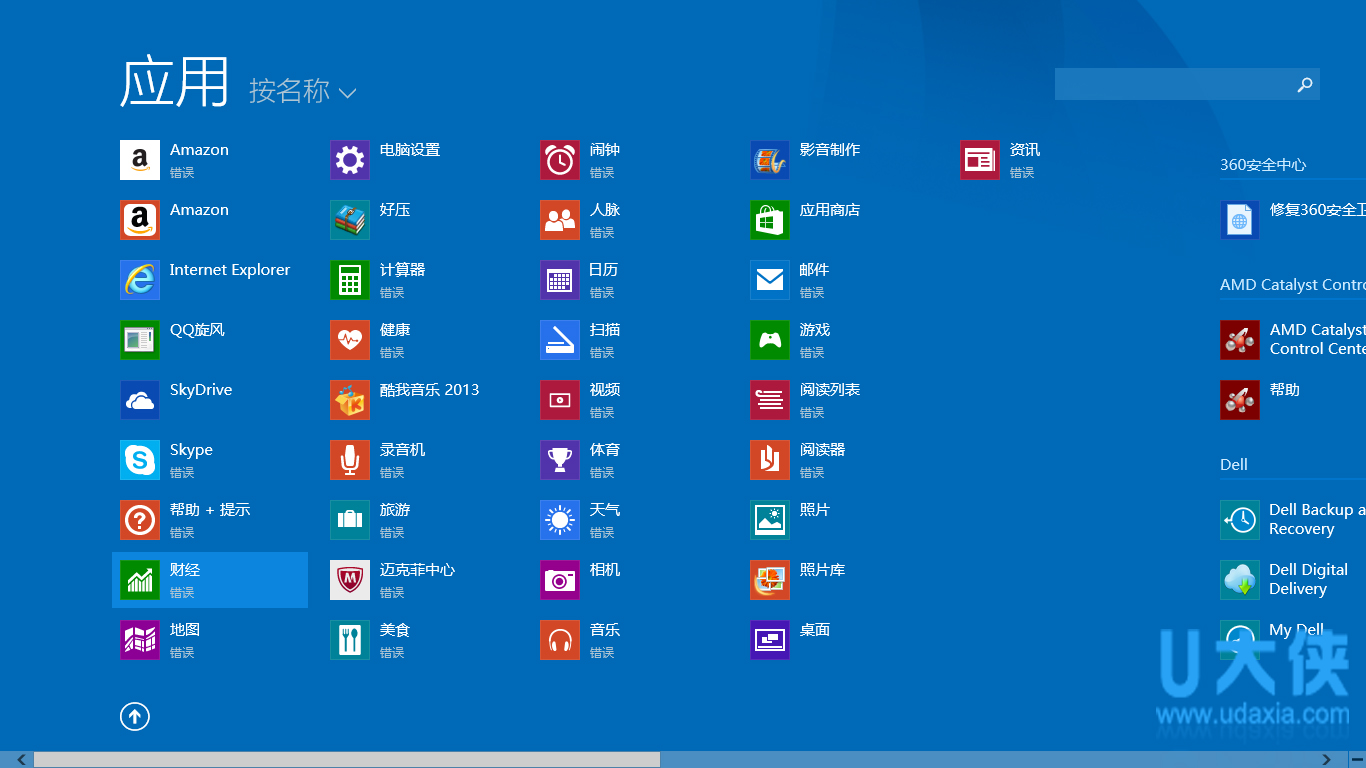
Task: Click the horizontal scrollbar right arrow
Action: click(1326, 760)
